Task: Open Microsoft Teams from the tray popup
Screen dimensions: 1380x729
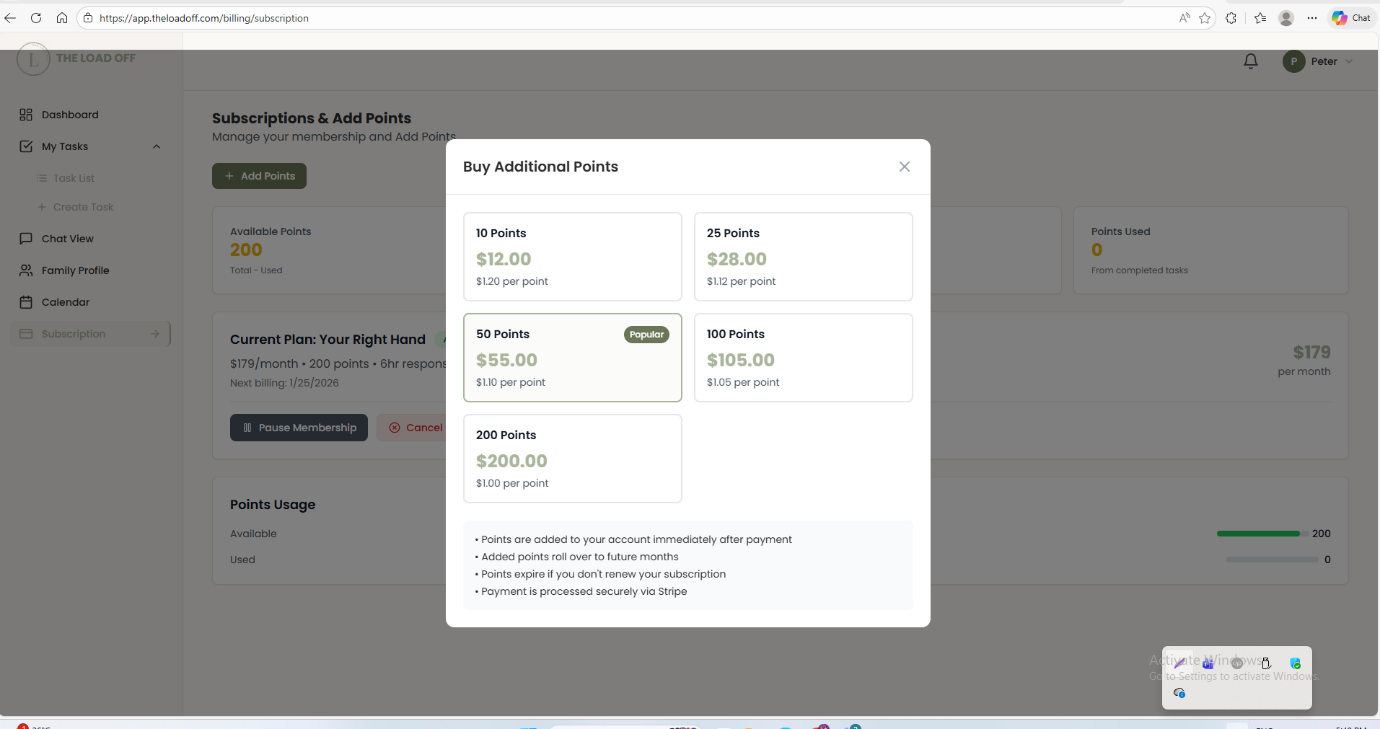Action: [x=1208, y=663]
